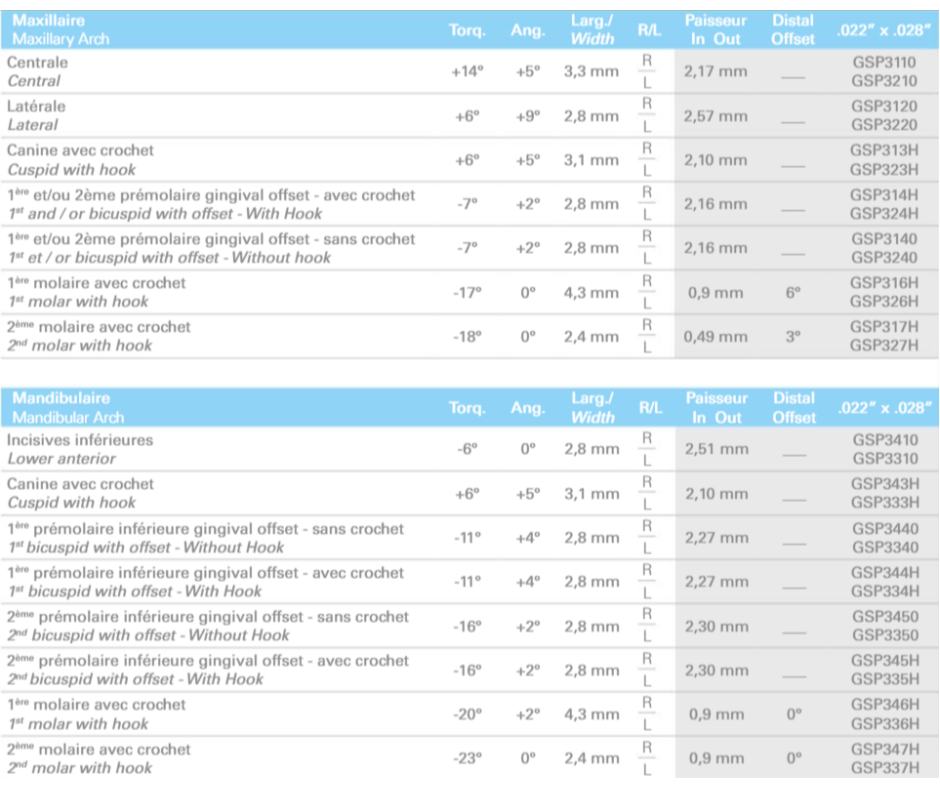
Task: Select the 0,49 mm thickness value
Action: 715,337
